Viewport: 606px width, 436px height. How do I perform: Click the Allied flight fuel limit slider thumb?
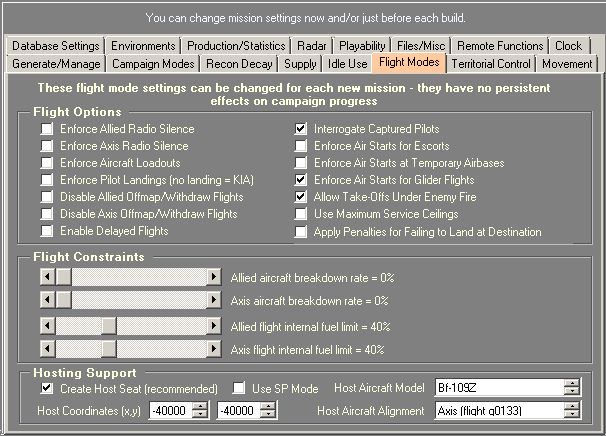(108, 325)
